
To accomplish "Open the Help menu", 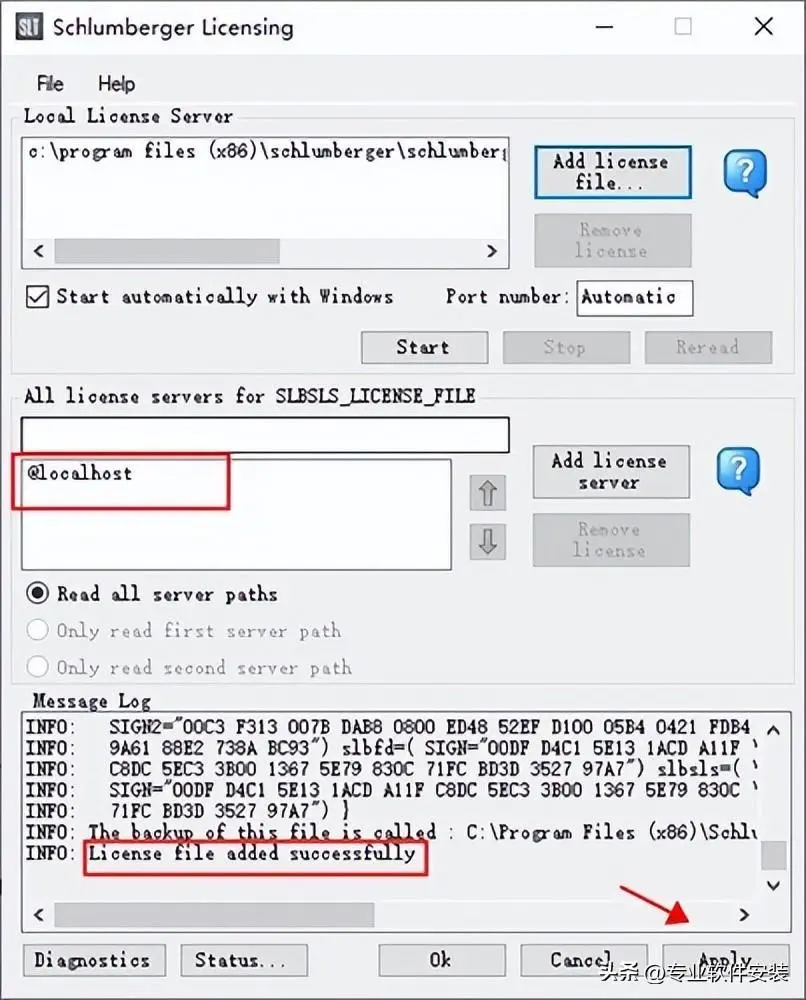I will coord(116,84).
